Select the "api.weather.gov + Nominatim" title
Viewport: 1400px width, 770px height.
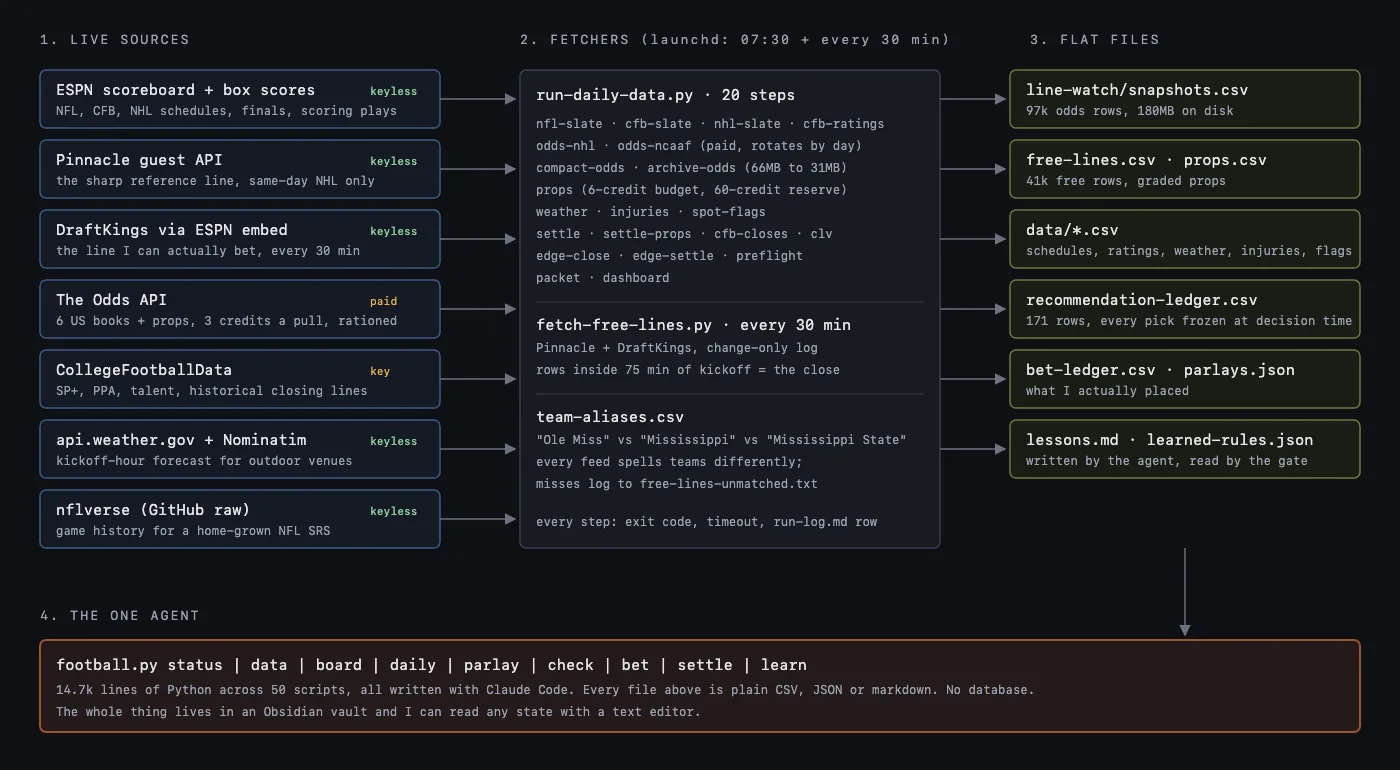[x=181, y=440]
